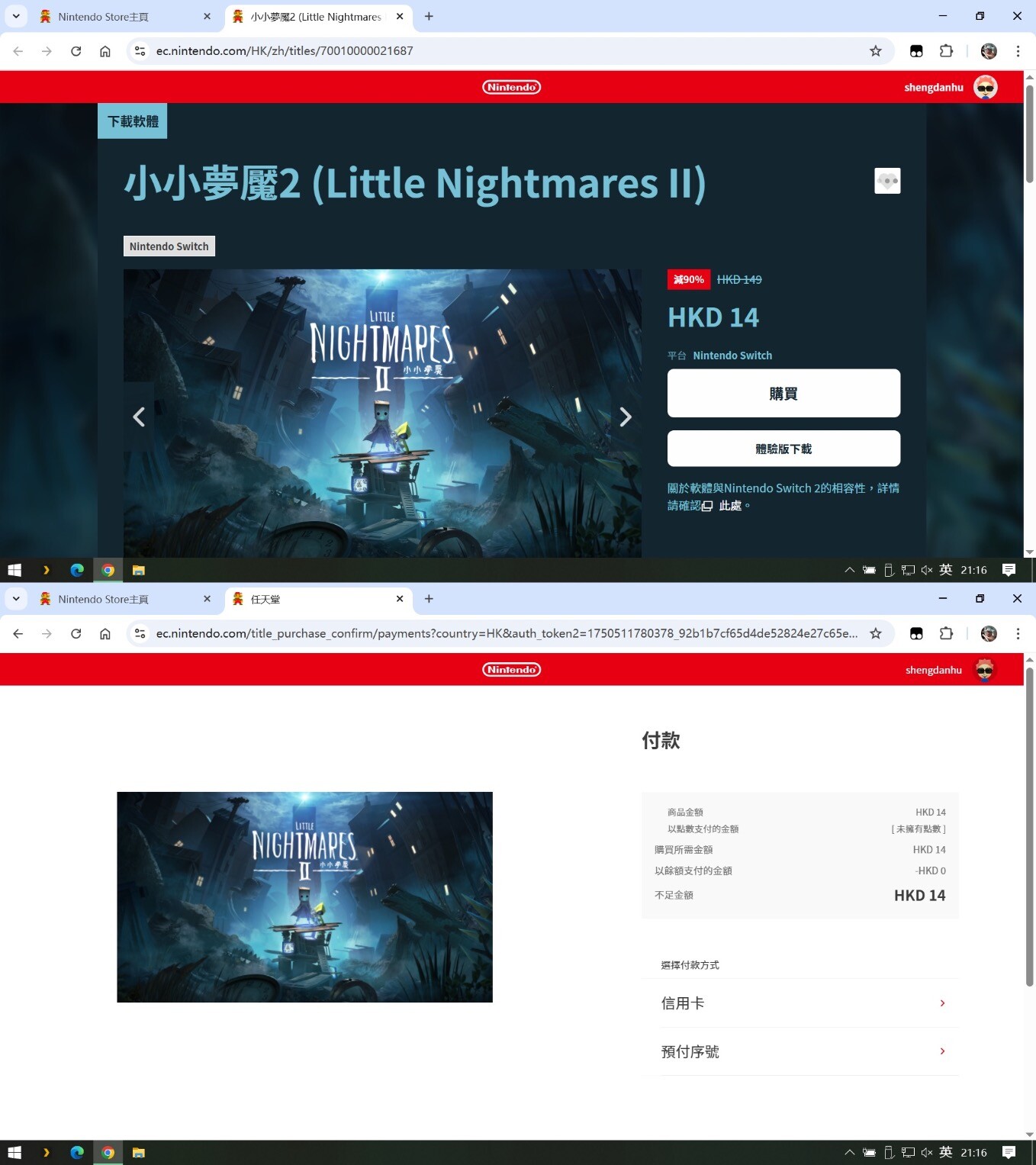
Task: Show hidden tray icons in the lower taskbar
Action: click(849, 1153)
